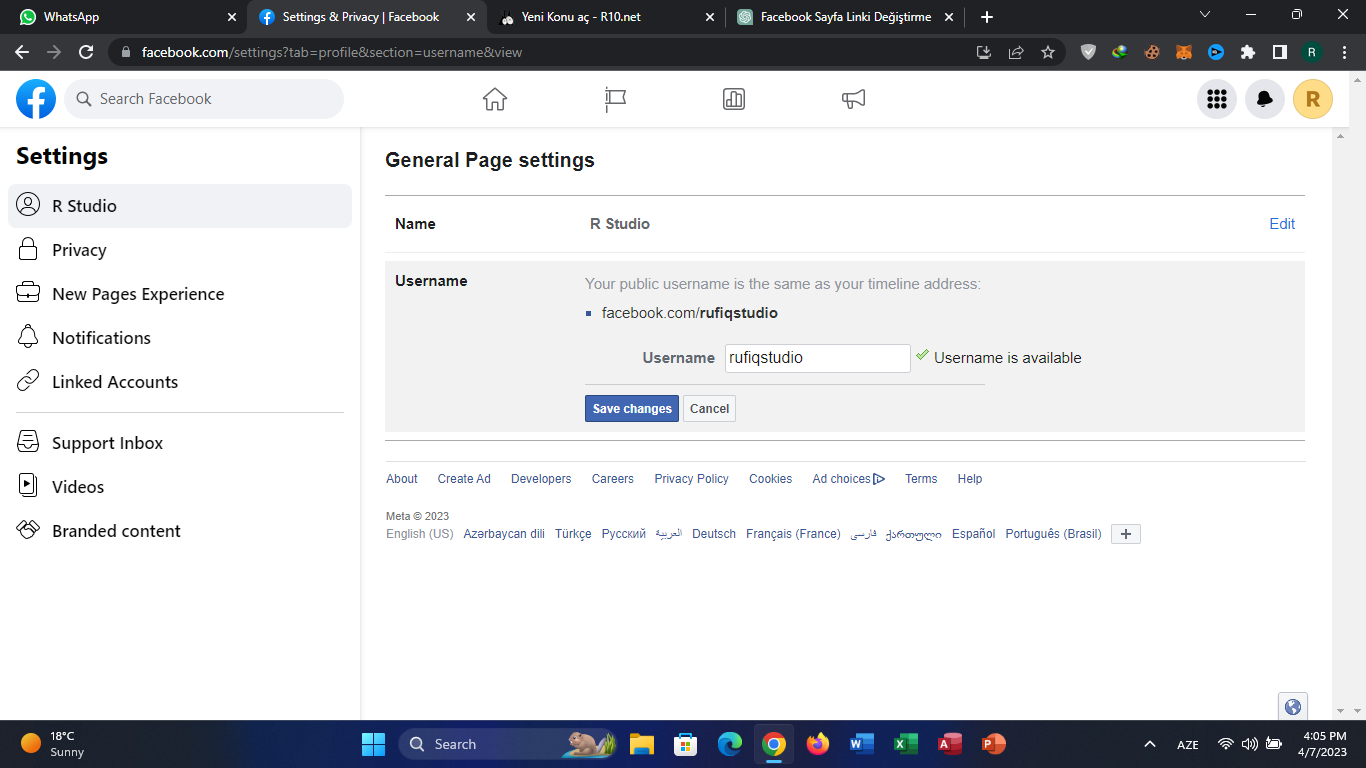This screenshot has width=1366, height=768.
Task: Open the Facebook Home icon
Action: click(495, 99)
